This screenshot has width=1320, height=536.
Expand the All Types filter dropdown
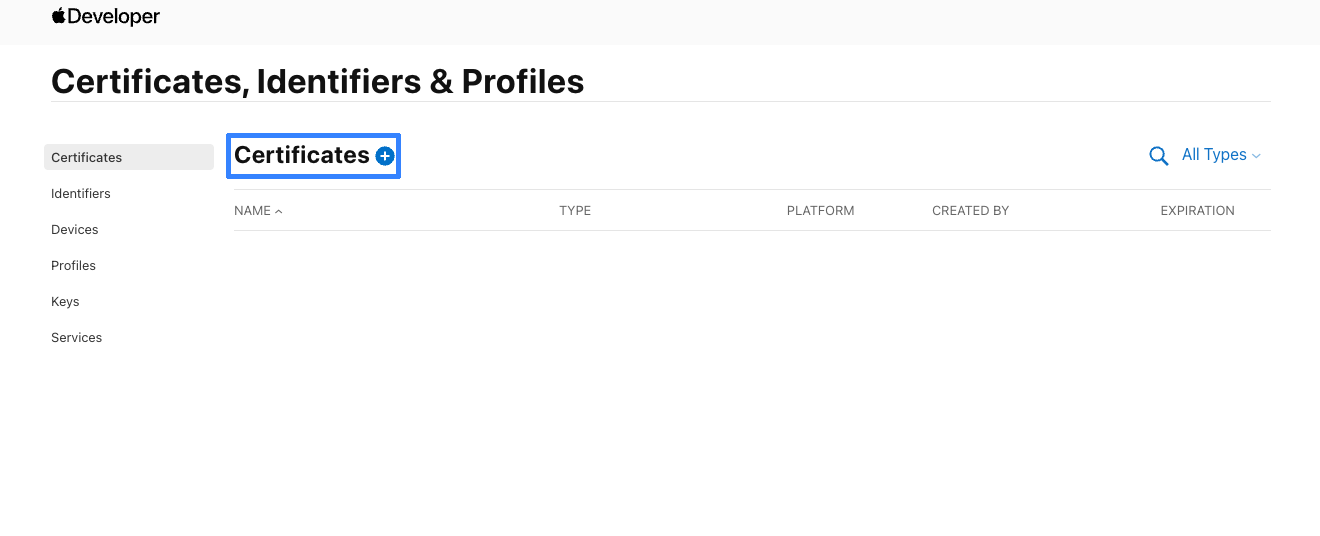tap(1221, 155)
